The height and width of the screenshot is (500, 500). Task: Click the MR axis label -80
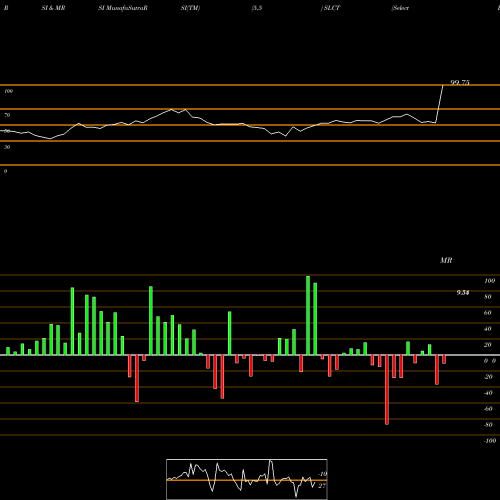pyautogui.click(x=488, y=425)
